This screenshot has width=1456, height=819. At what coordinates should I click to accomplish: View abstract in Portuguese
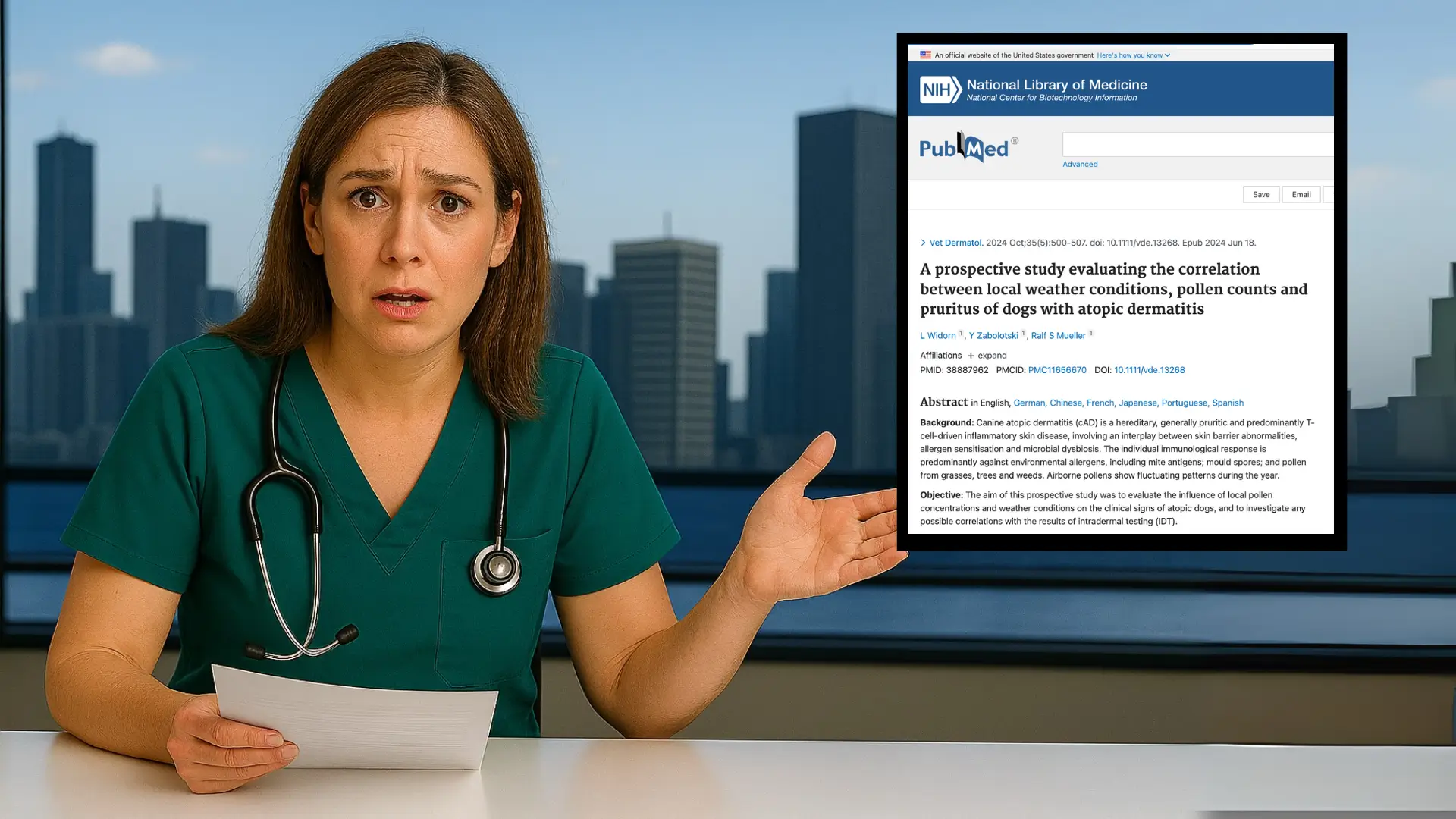click(1184, 403)
